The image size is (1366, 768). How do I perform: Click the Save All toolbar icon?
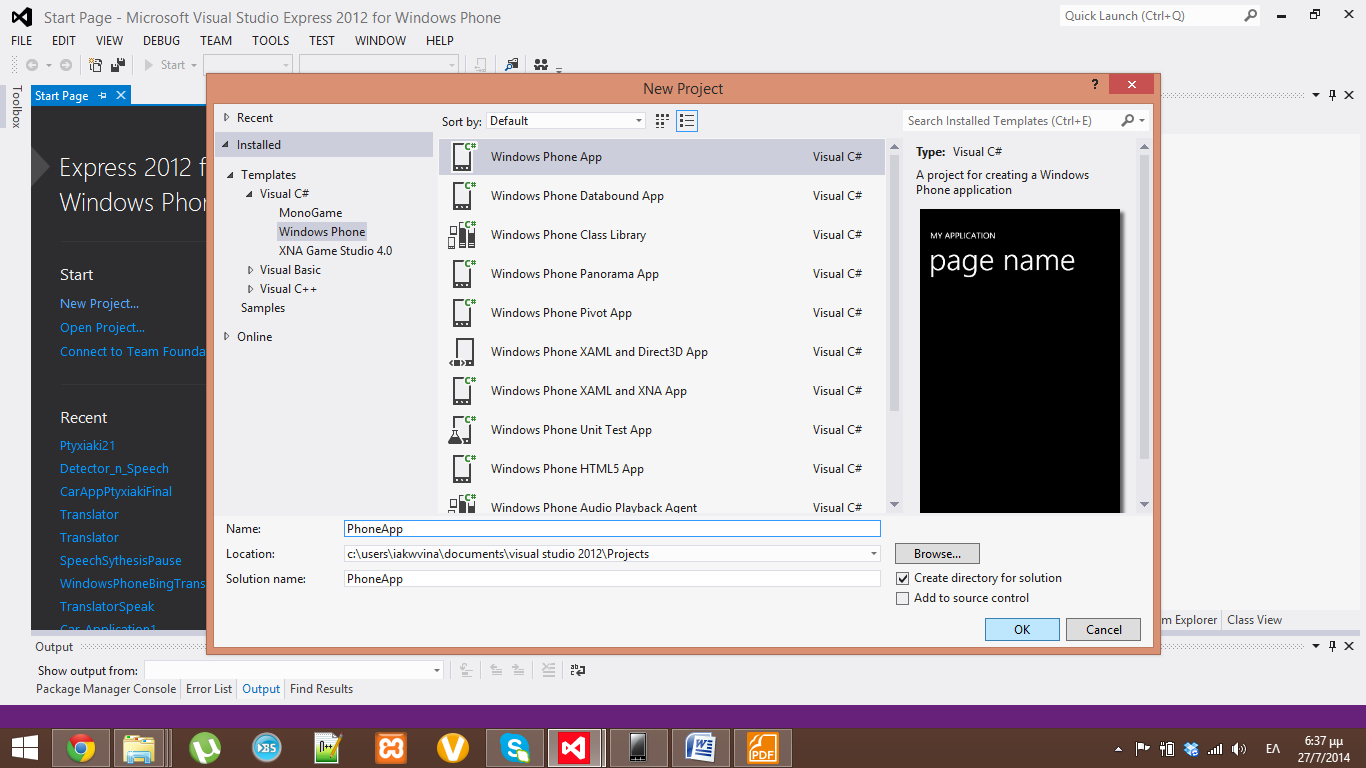118,65
